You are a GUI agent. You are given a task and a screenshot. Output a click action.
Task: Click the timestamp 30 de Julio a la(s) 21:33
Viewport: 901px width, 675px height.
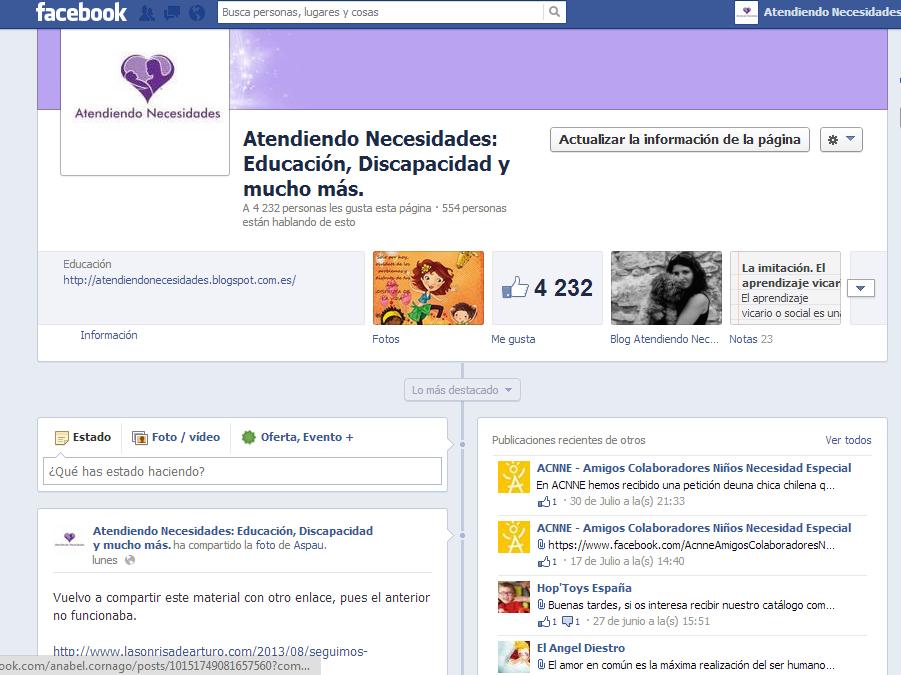click(627, 501)
